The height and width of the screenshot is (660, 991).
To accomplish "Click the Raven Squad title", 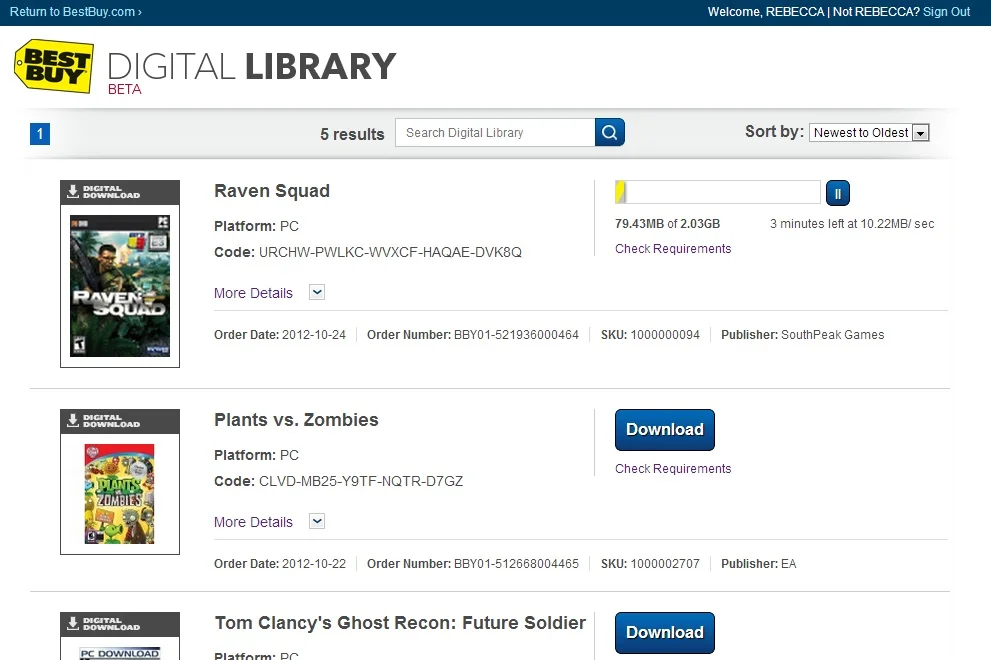I will point(272,191).
